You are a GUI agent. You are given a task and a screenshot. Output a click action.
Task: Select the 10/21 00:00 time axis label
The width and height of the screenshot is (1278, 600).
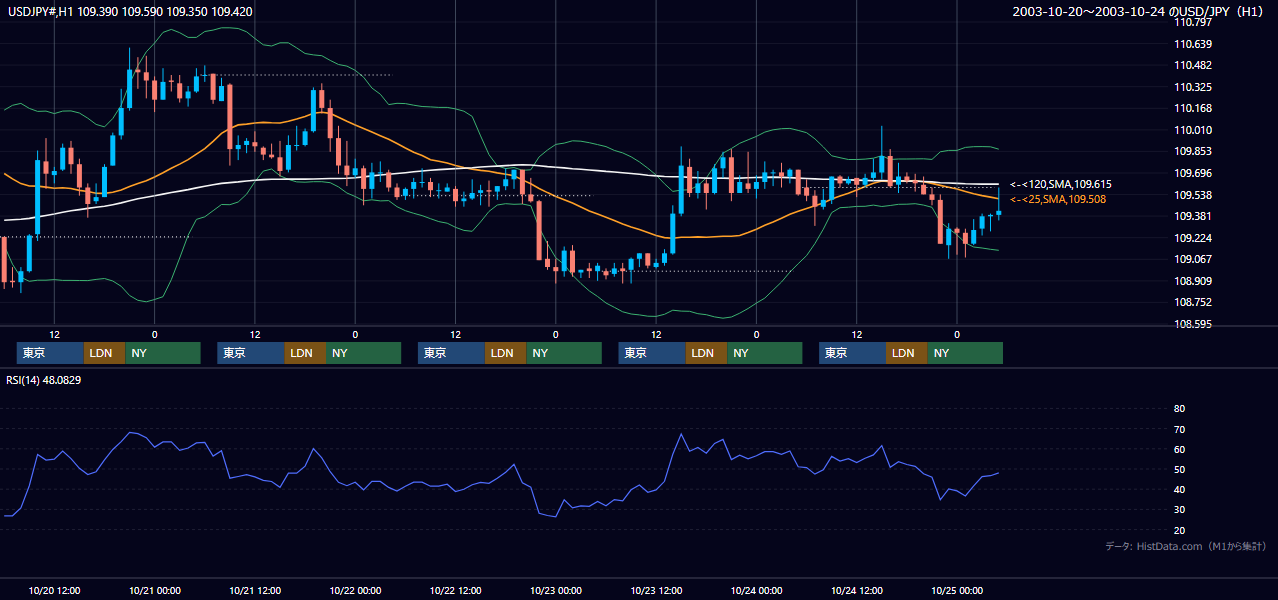pyautogui.click(x=155, y=590)
